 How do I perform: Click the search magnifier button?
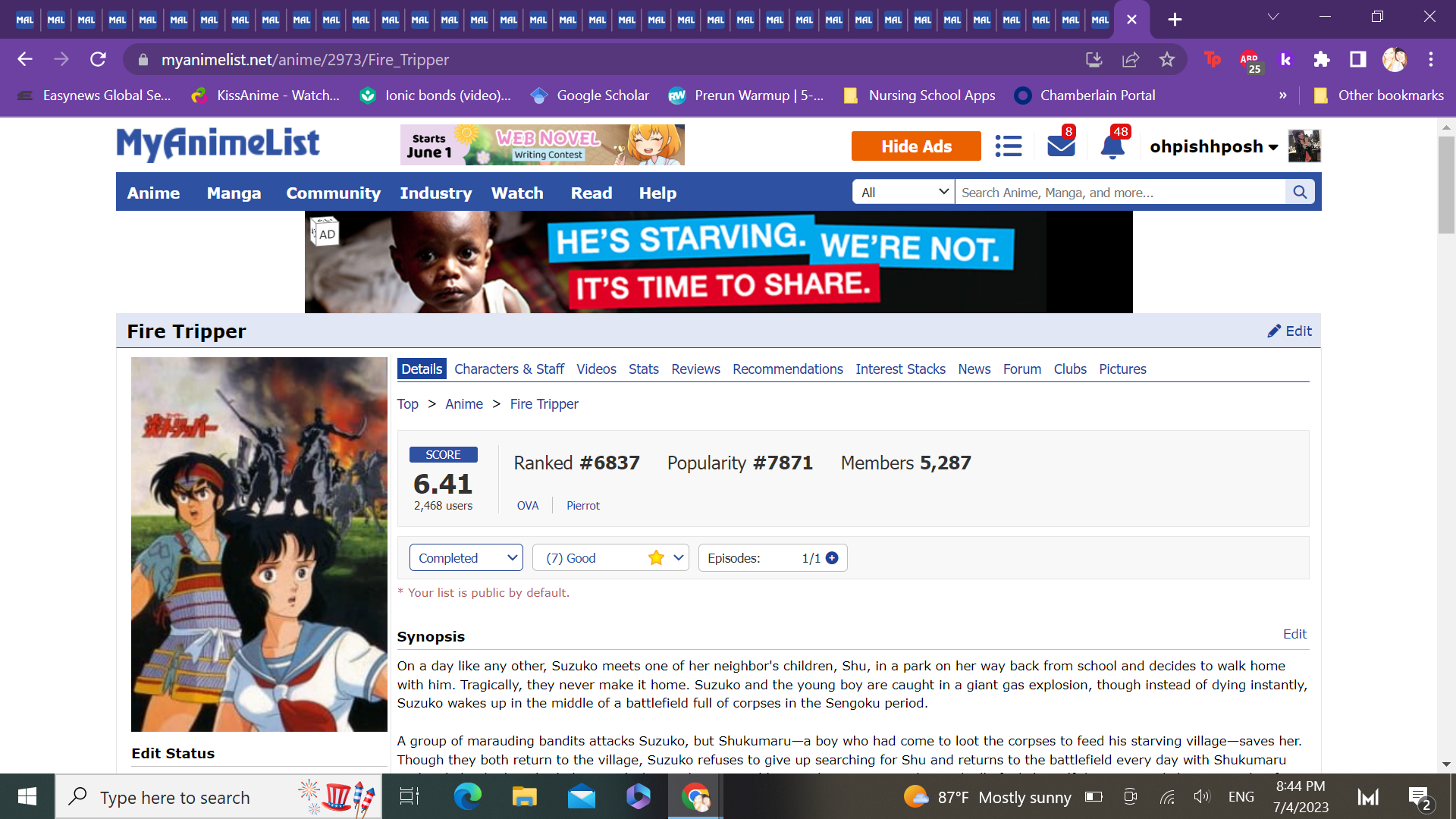point(1300,193)
